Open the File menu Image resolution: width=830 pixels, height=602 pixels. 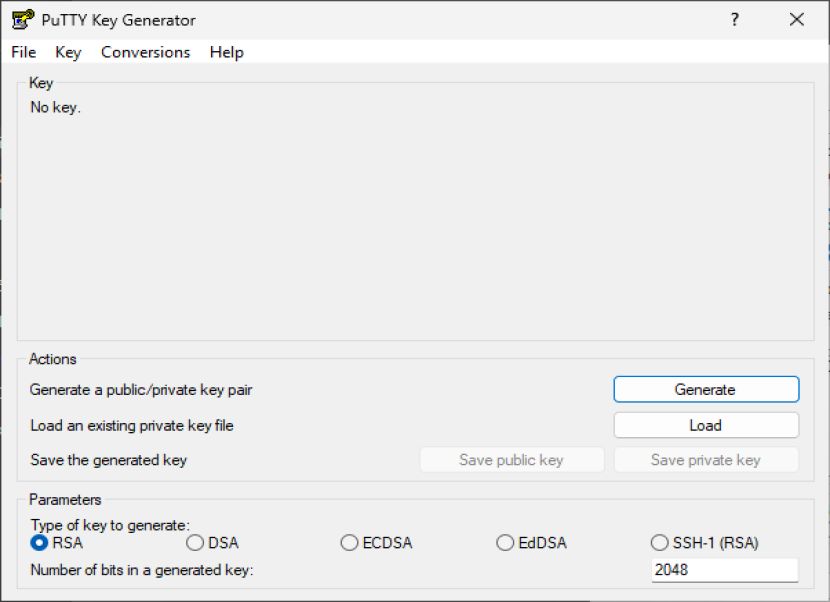[23, 52]
